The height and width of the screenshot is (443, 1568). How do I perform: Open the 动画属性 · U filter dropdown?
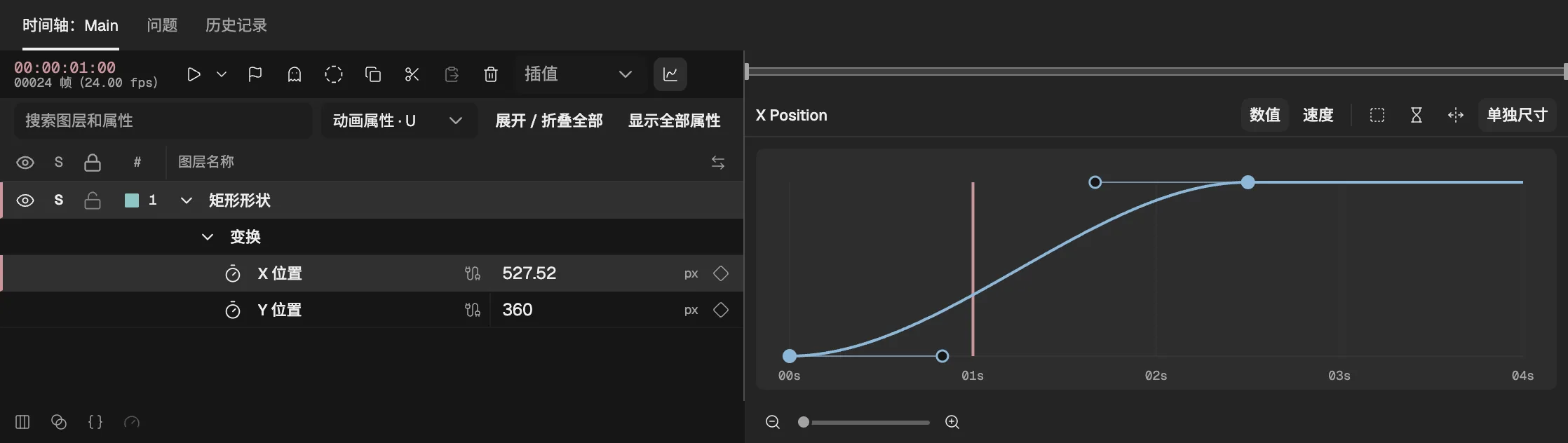click(399, 121)
